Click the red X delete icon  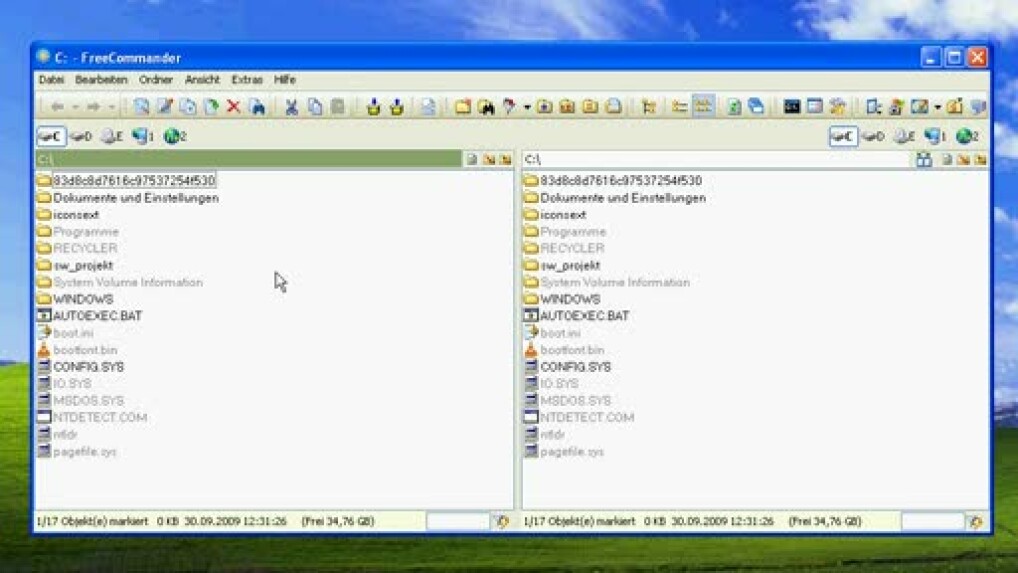click(233, 107)
